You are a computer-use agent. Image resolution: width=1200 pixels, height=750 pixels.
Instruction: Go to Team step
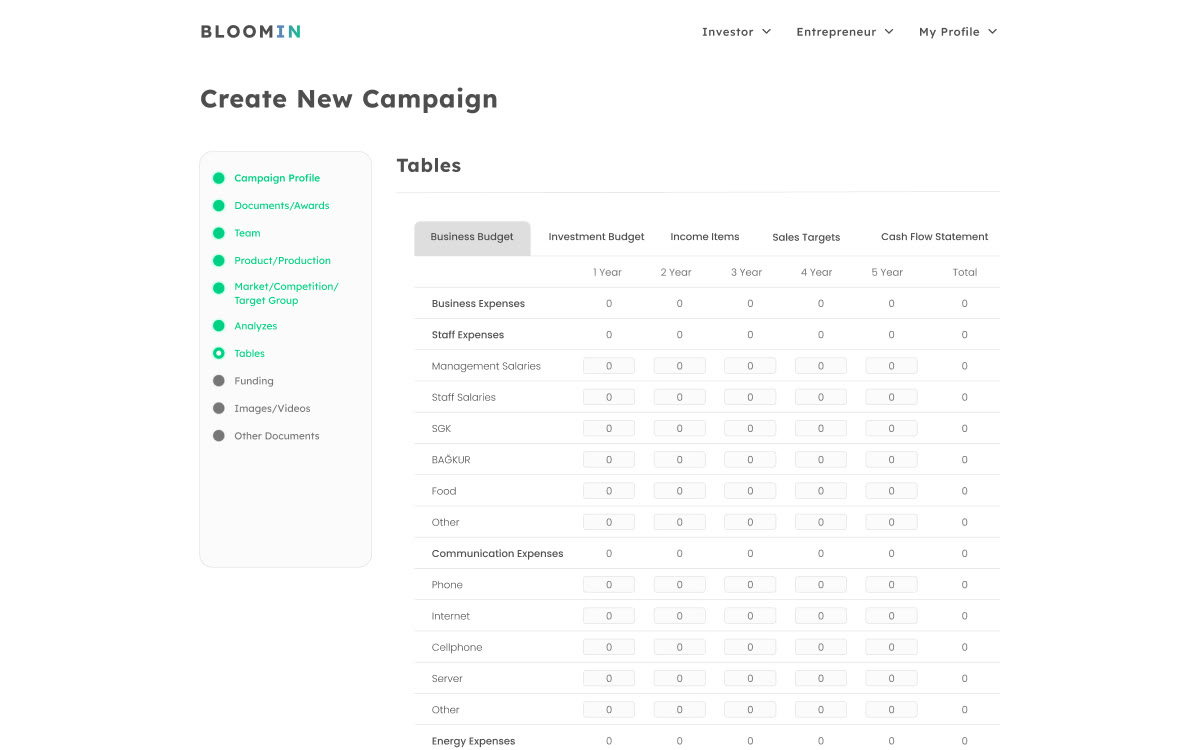tap(247, 233)
